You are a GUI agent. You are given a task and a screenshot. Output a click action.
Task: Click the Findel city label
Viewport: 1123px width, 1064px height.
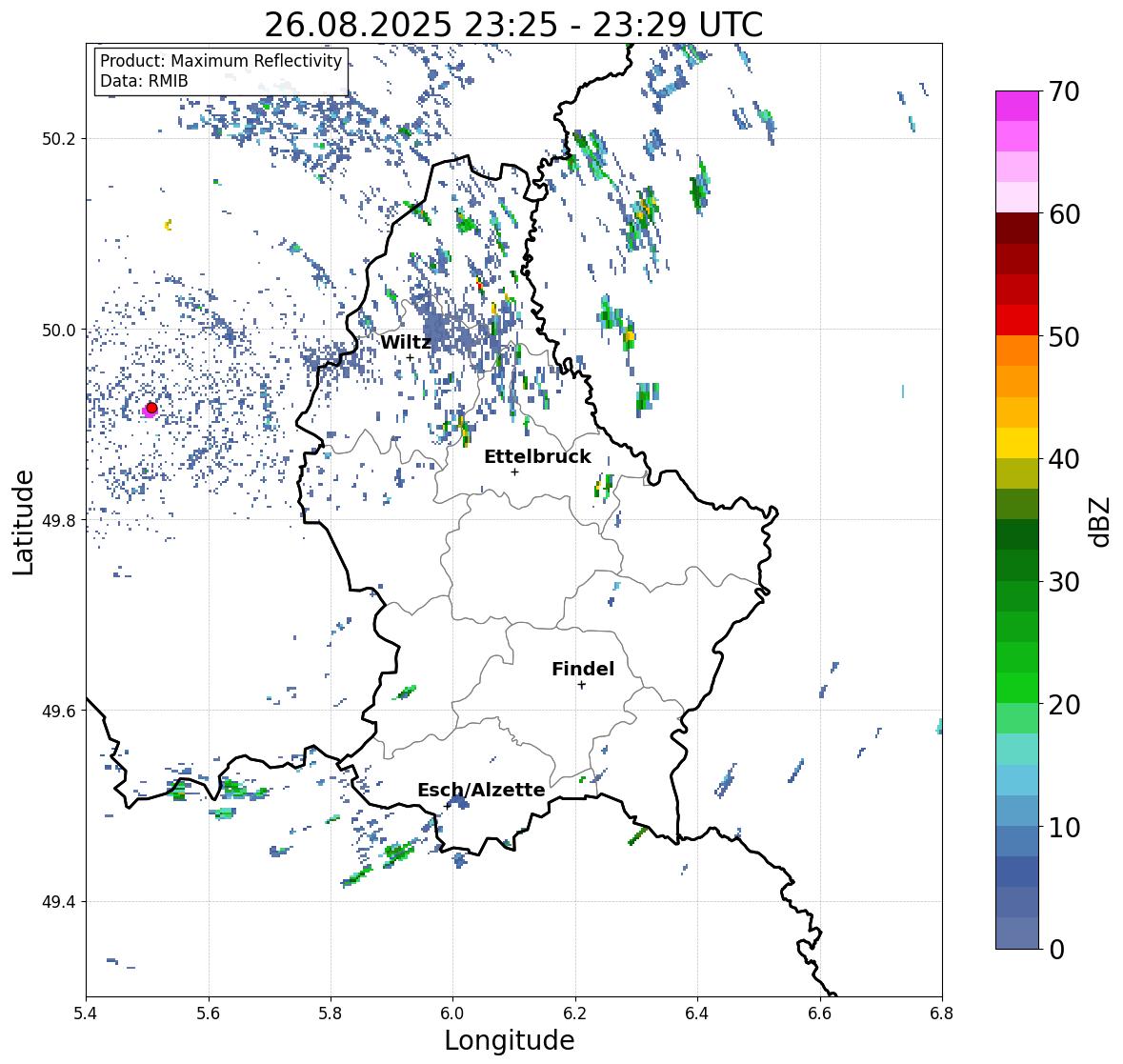[582, 669]
